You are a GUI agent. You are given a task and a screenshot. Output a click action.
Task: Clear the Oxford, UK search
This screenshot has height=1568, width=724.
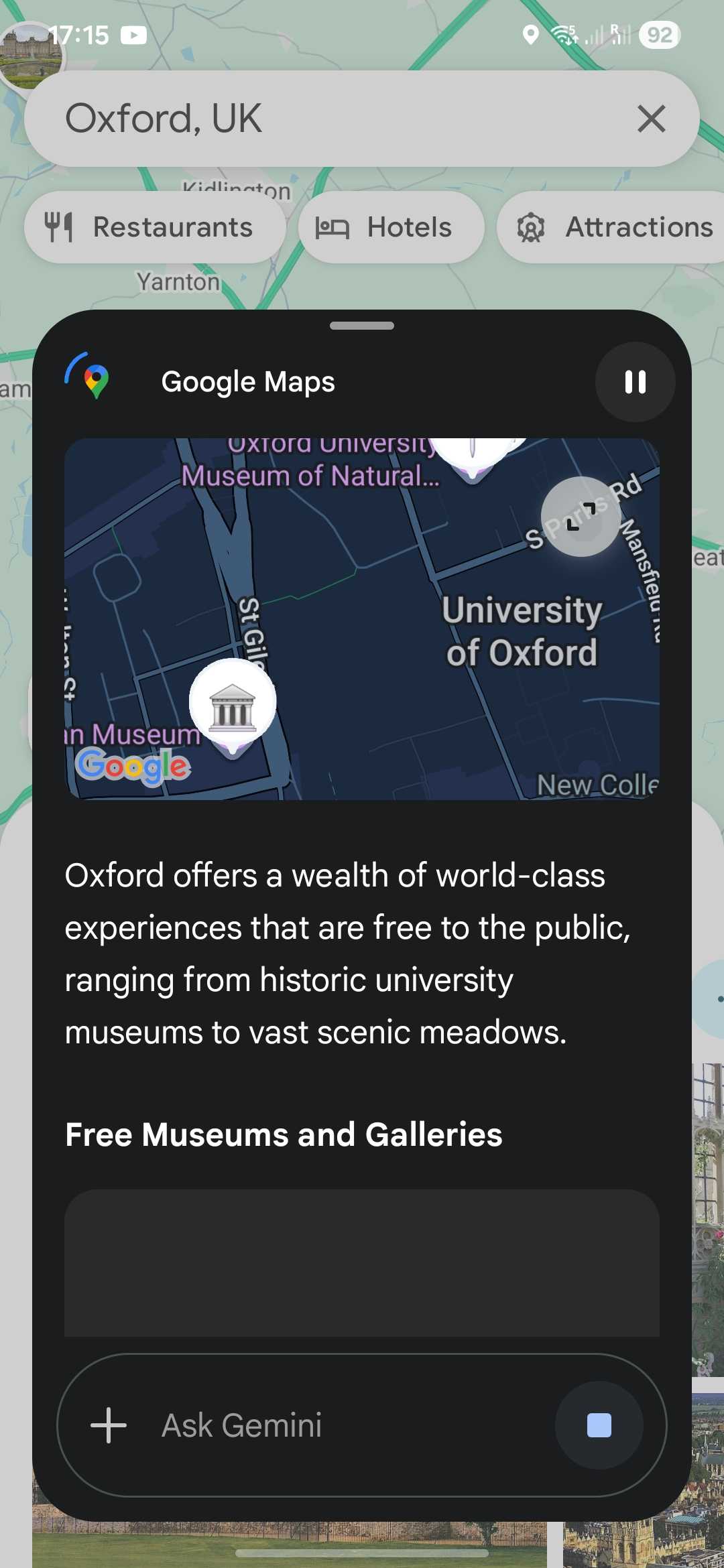(x=651, y=119)
